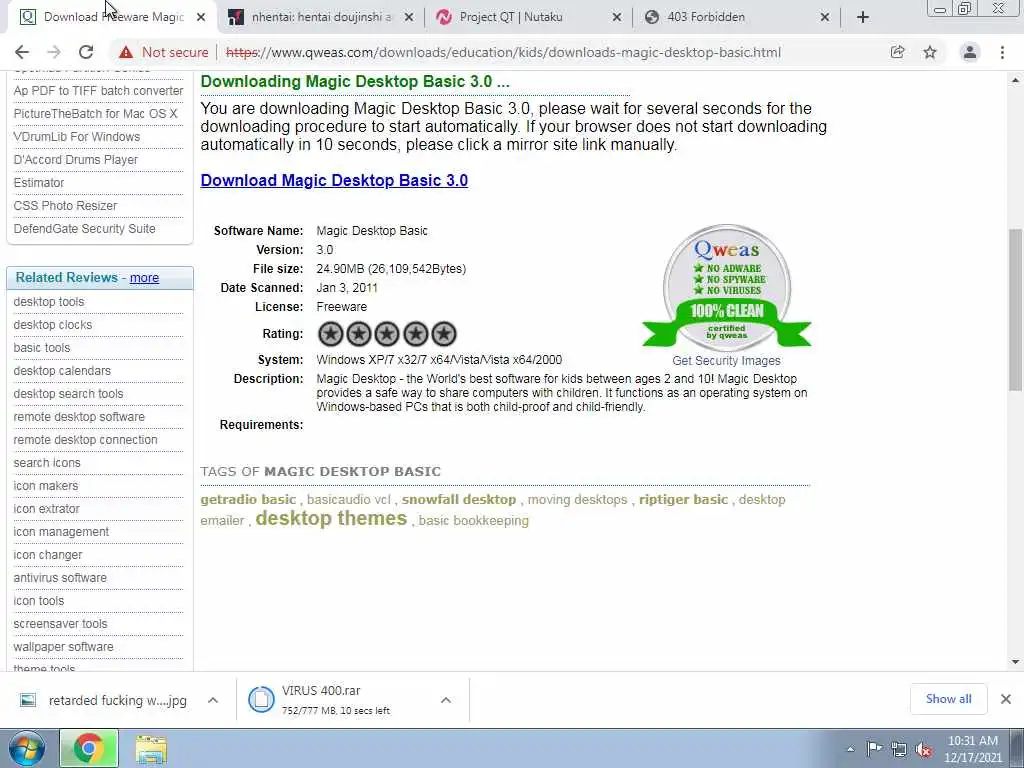This screenshot has height=768, width=1024.
Task: Open CSS Photo Resizer link
Action: click(65, 206)
